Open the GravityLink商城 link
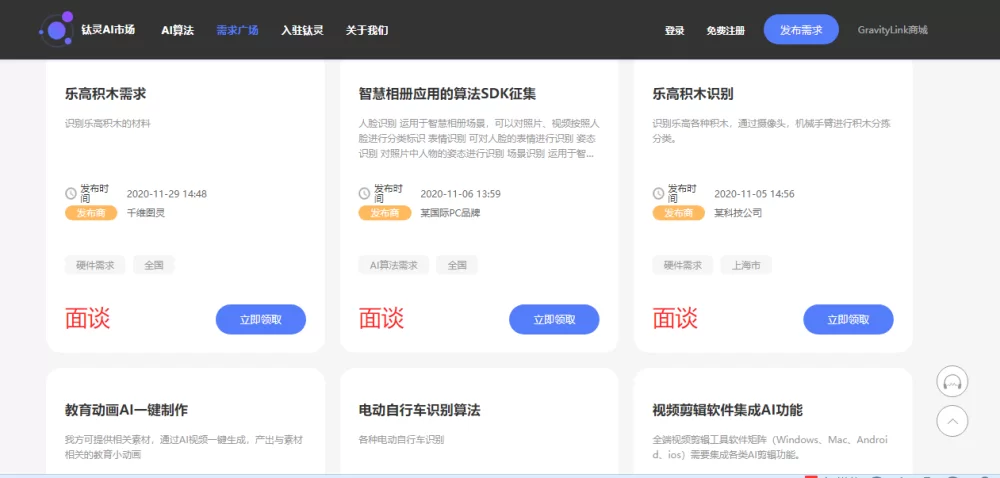Screen dimensions: 1000x478 [892, 30]
